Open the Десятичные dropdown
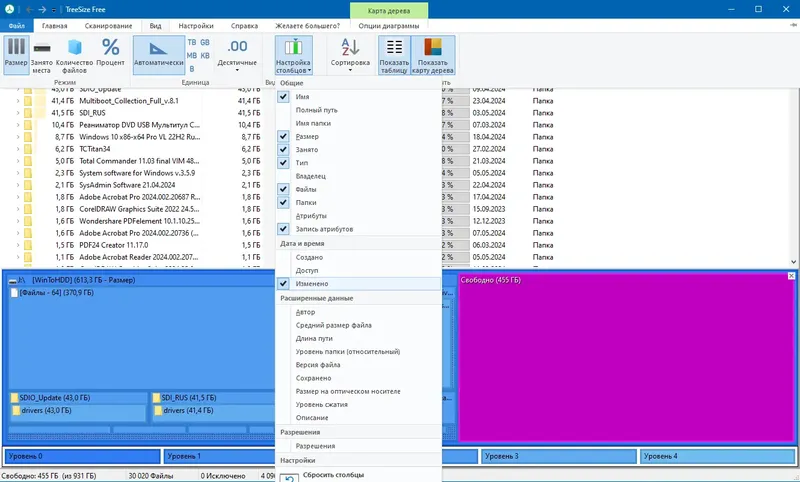 coord(237,55)
